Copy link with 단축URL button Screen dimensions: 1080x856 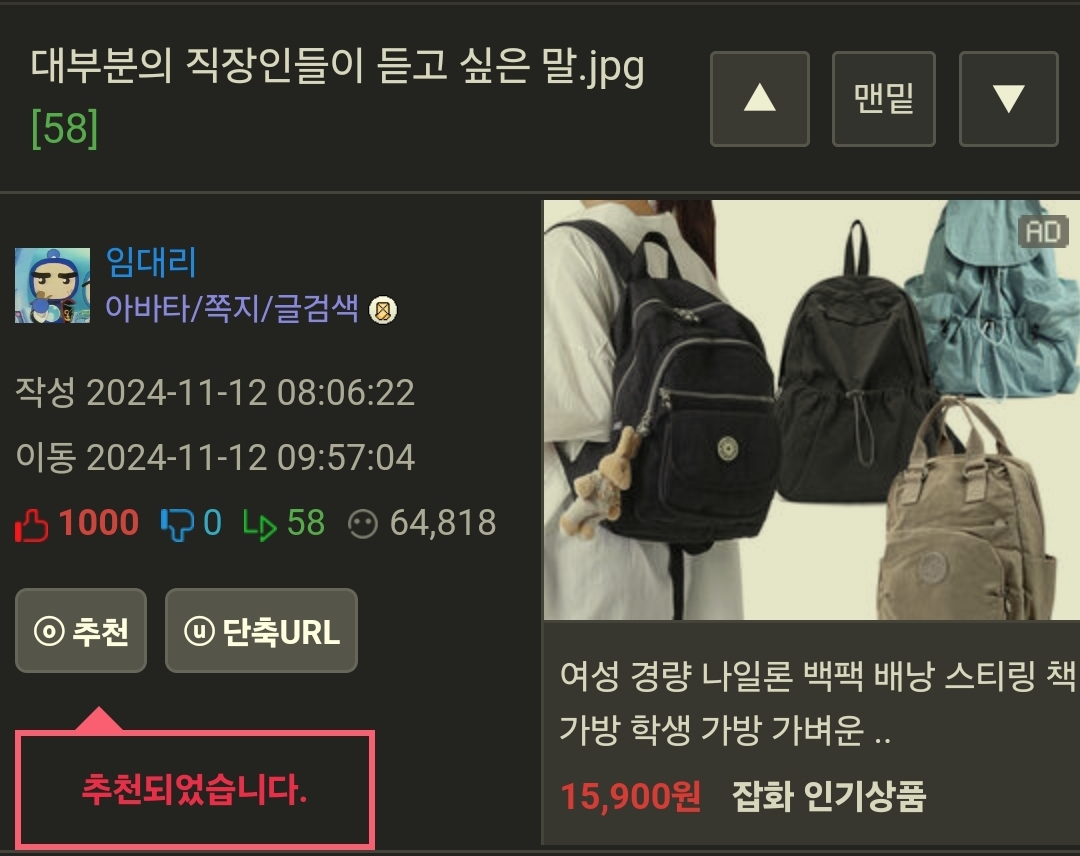tap(262, 631)
